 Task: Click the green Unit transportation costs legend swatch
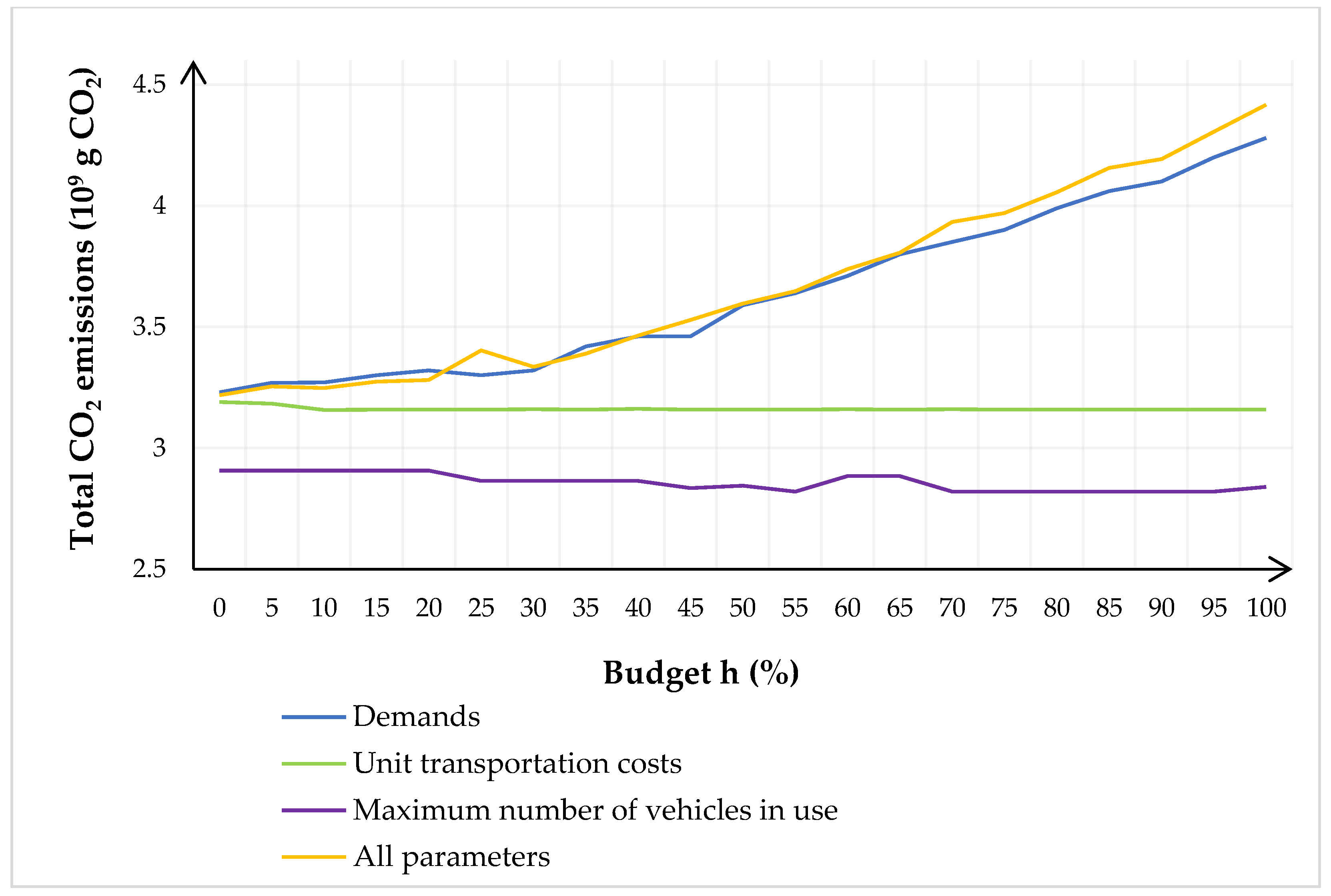tap(313, 764)
